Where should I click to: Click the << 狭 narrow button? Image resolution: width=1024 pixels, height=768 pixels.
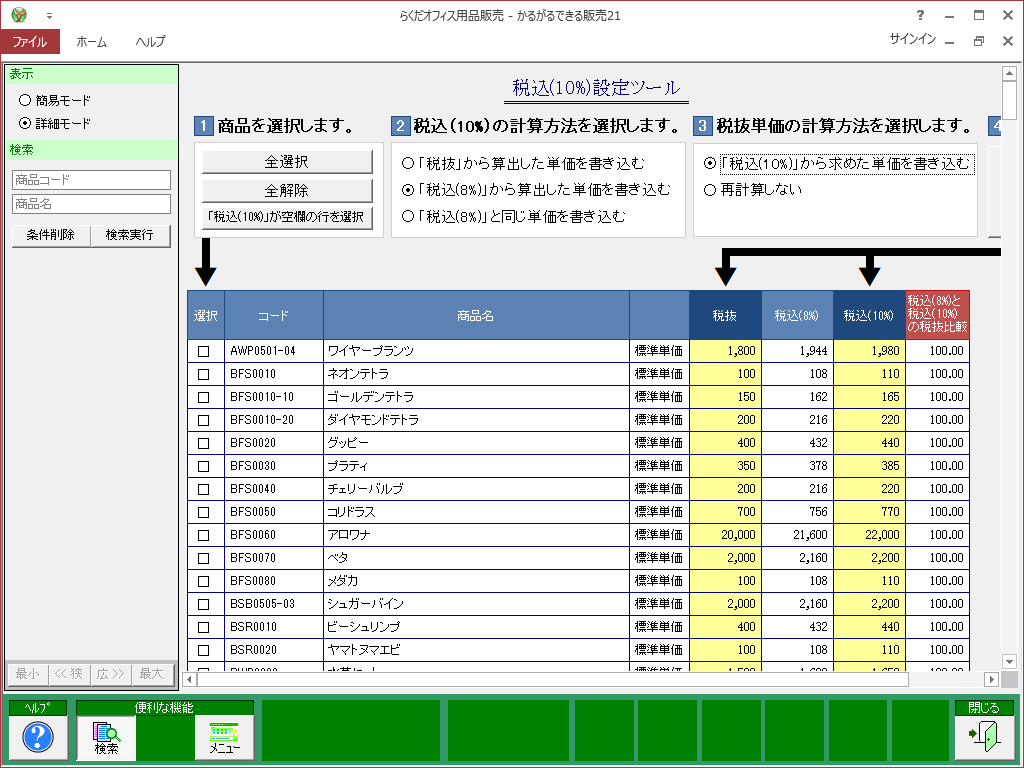tap(69, 673)
